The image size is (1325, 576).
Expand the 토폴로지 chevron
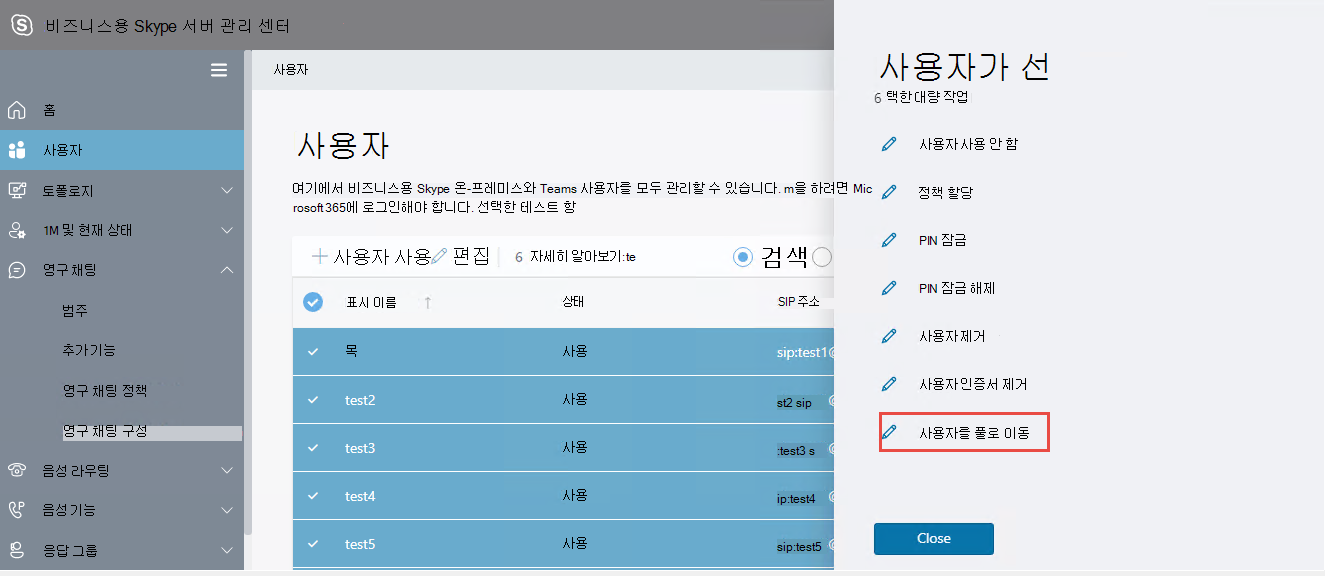coord(227,190)
